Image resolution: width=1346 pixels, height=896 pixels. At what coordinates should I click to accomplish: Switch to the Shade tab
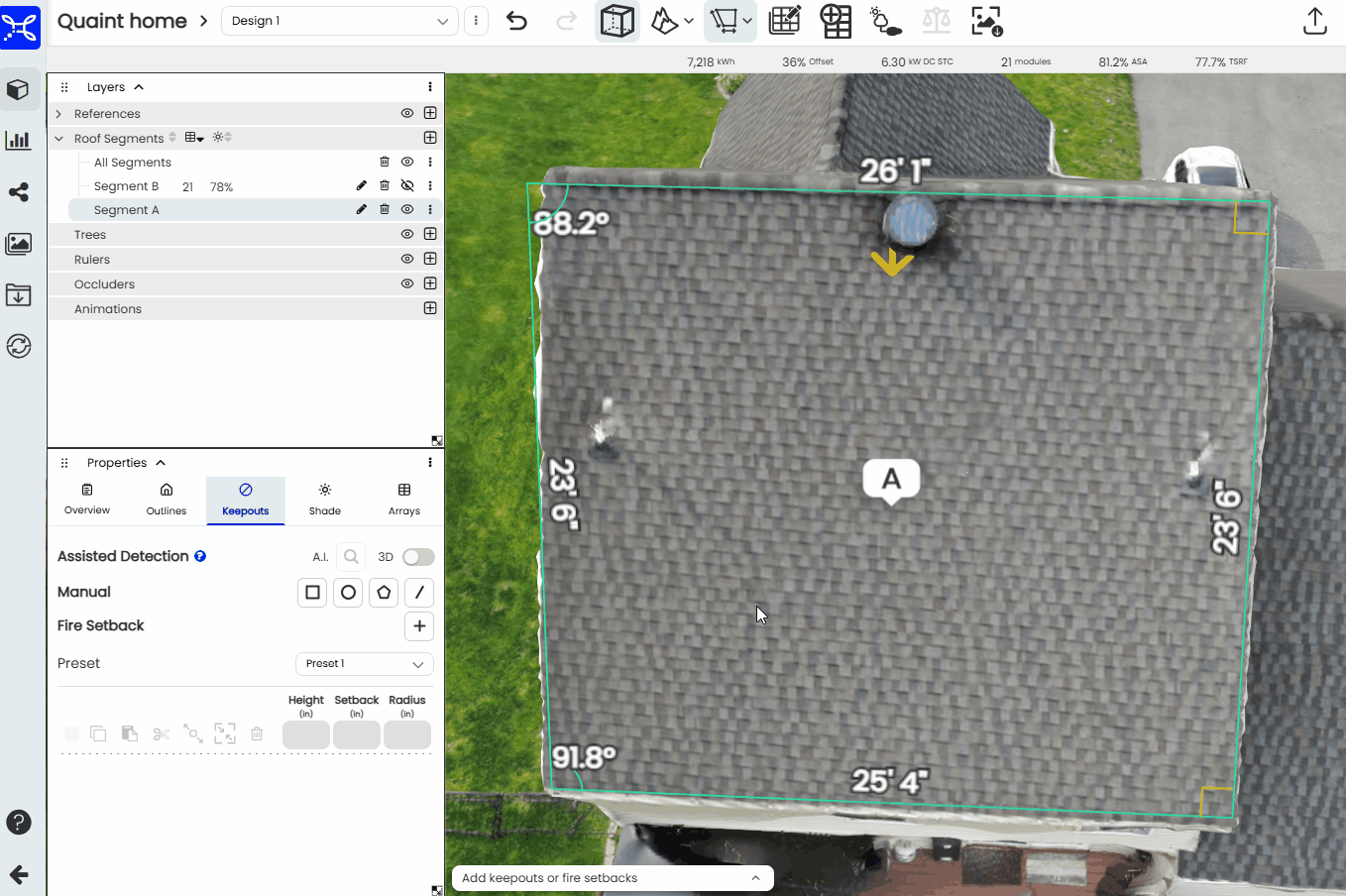[324, 499]
